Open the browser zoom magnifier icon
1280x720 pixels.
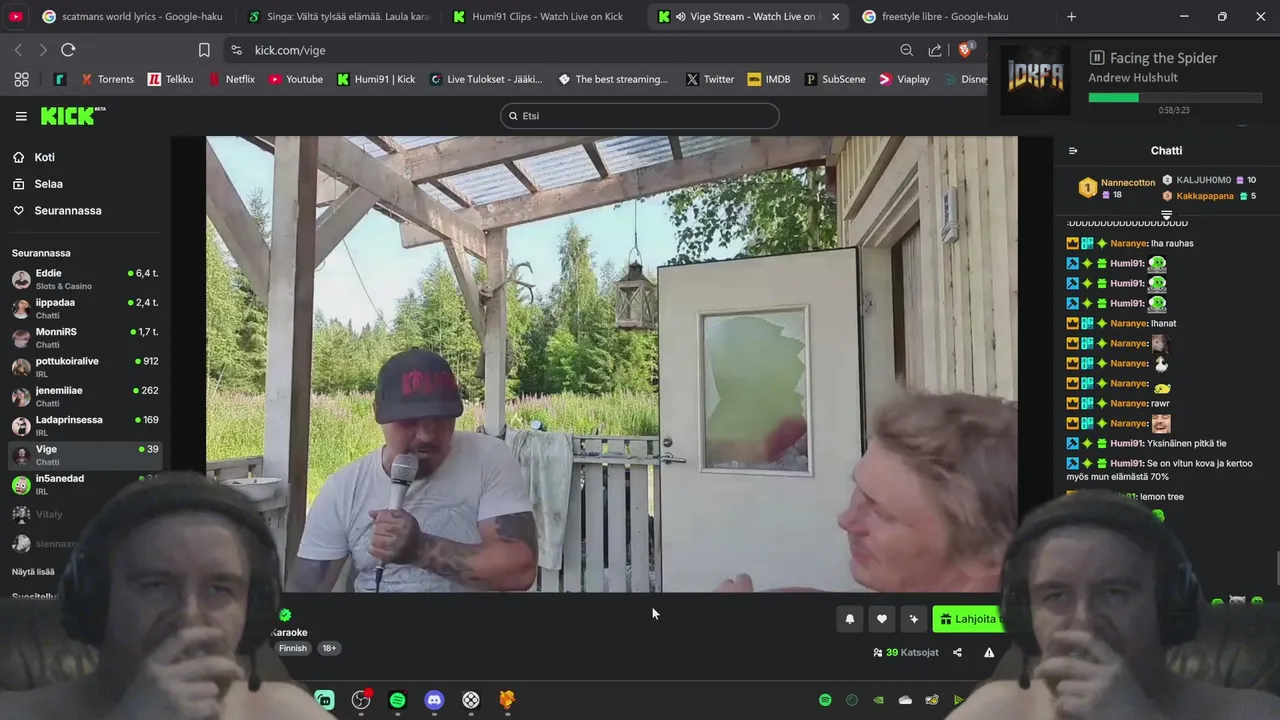click(906, 50)
